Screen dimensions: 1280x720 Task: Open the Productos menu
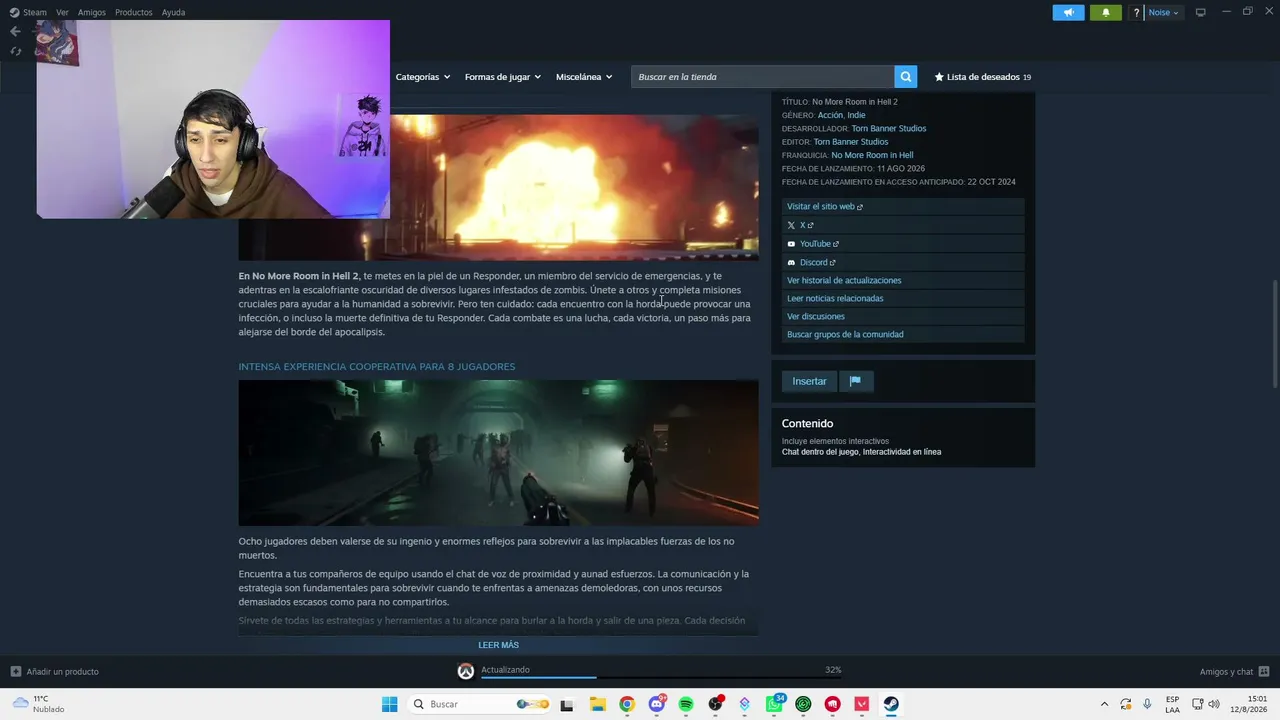133,12
